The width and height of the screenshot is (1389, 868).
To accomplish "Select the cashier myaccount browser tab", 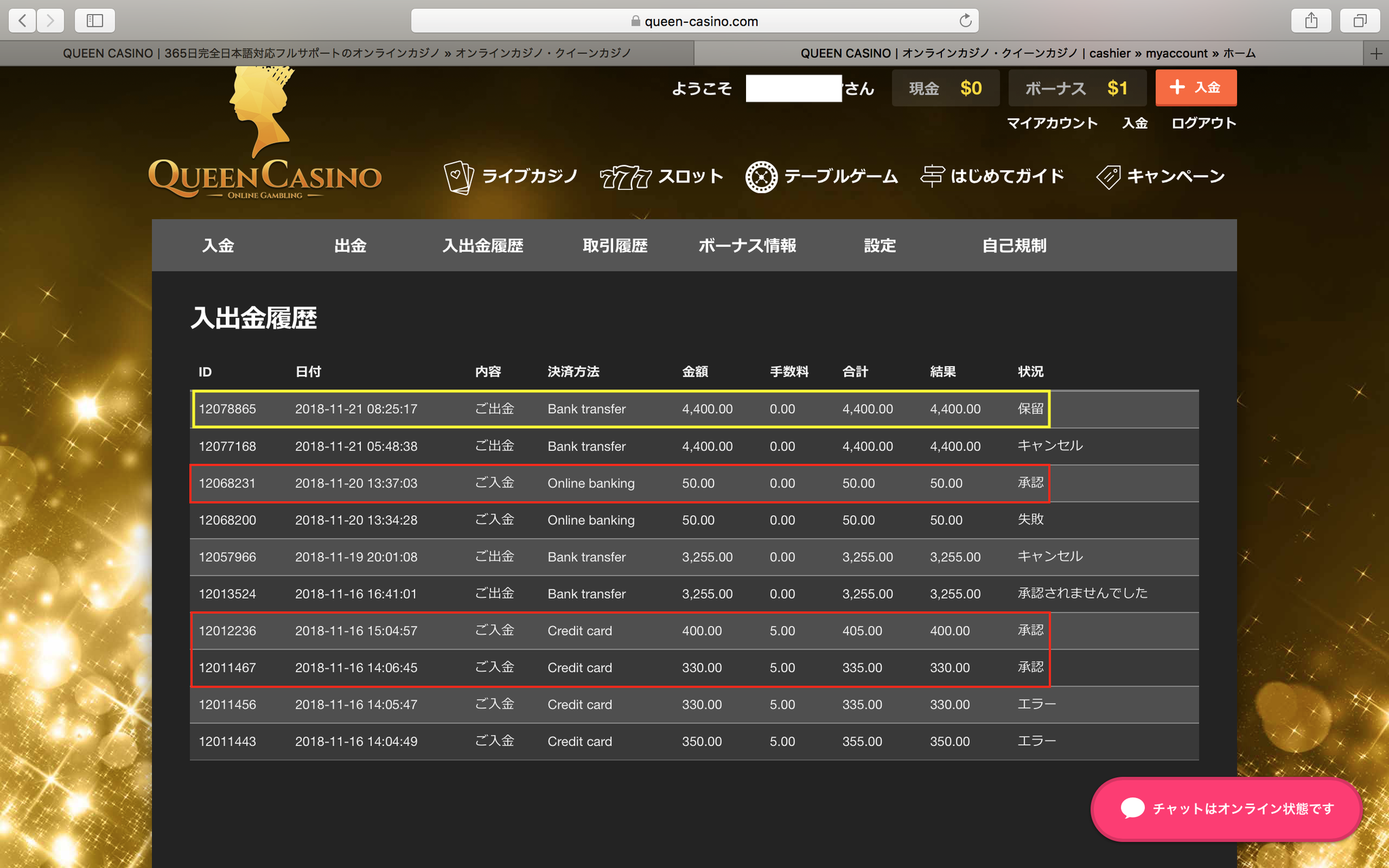I will (x=1028, y=53).
